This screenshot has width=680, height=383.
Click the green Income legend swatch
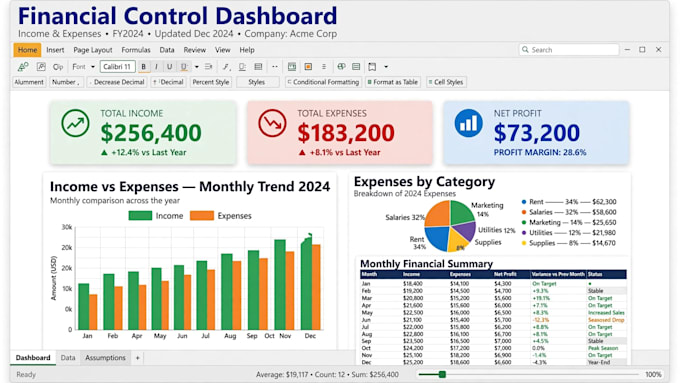(x=140, y=216)
